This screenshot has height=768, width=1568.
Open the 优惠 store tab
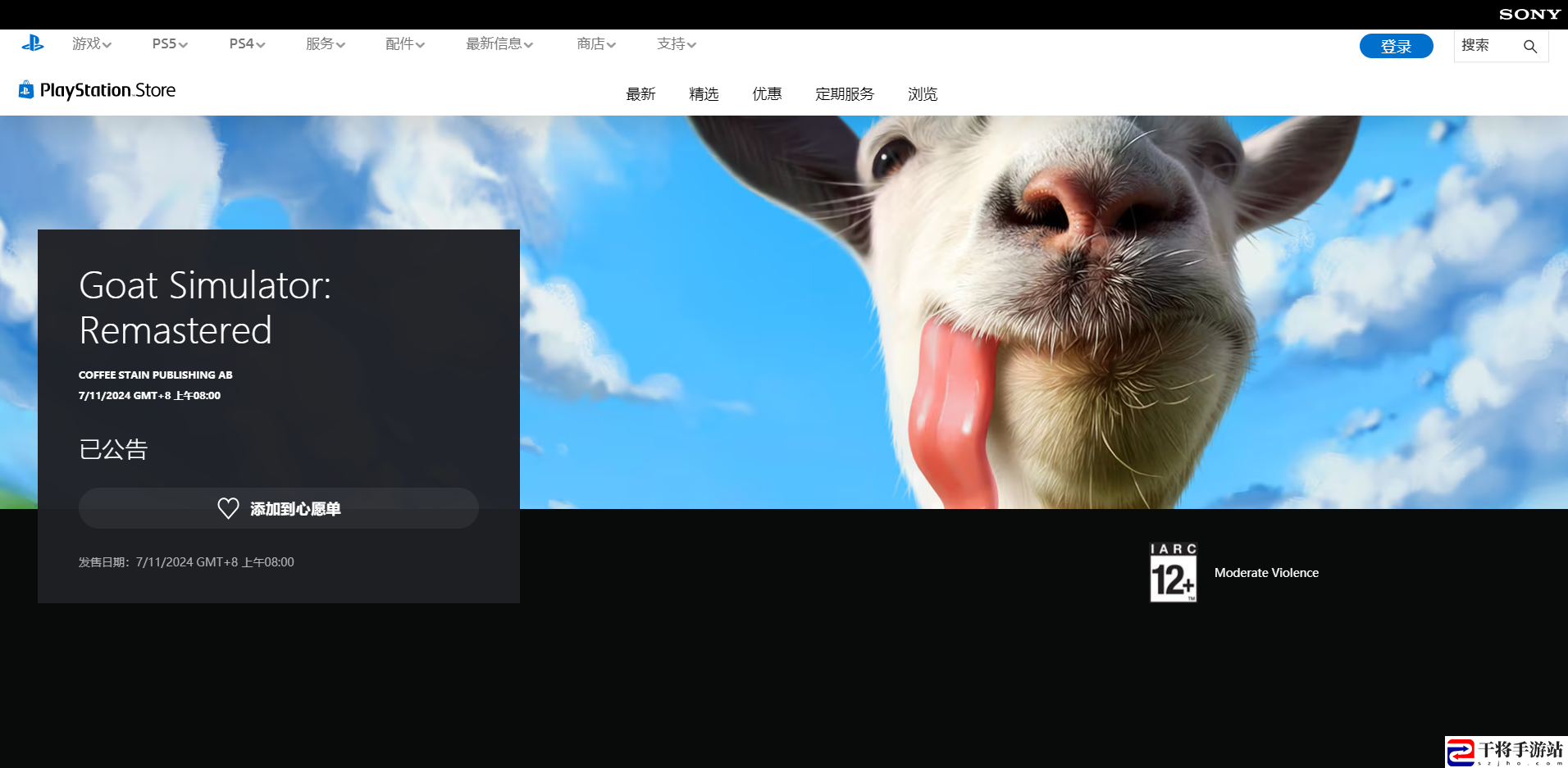click(767, 94)
